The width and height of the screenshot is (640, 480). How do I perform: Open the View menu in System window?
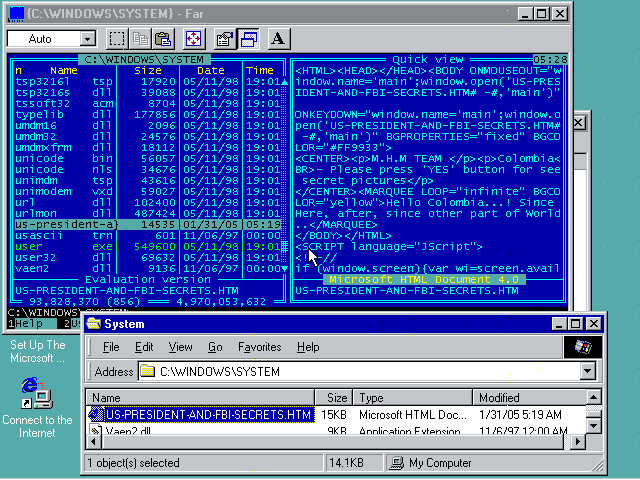pyautogui.click(x=180, y=347)
